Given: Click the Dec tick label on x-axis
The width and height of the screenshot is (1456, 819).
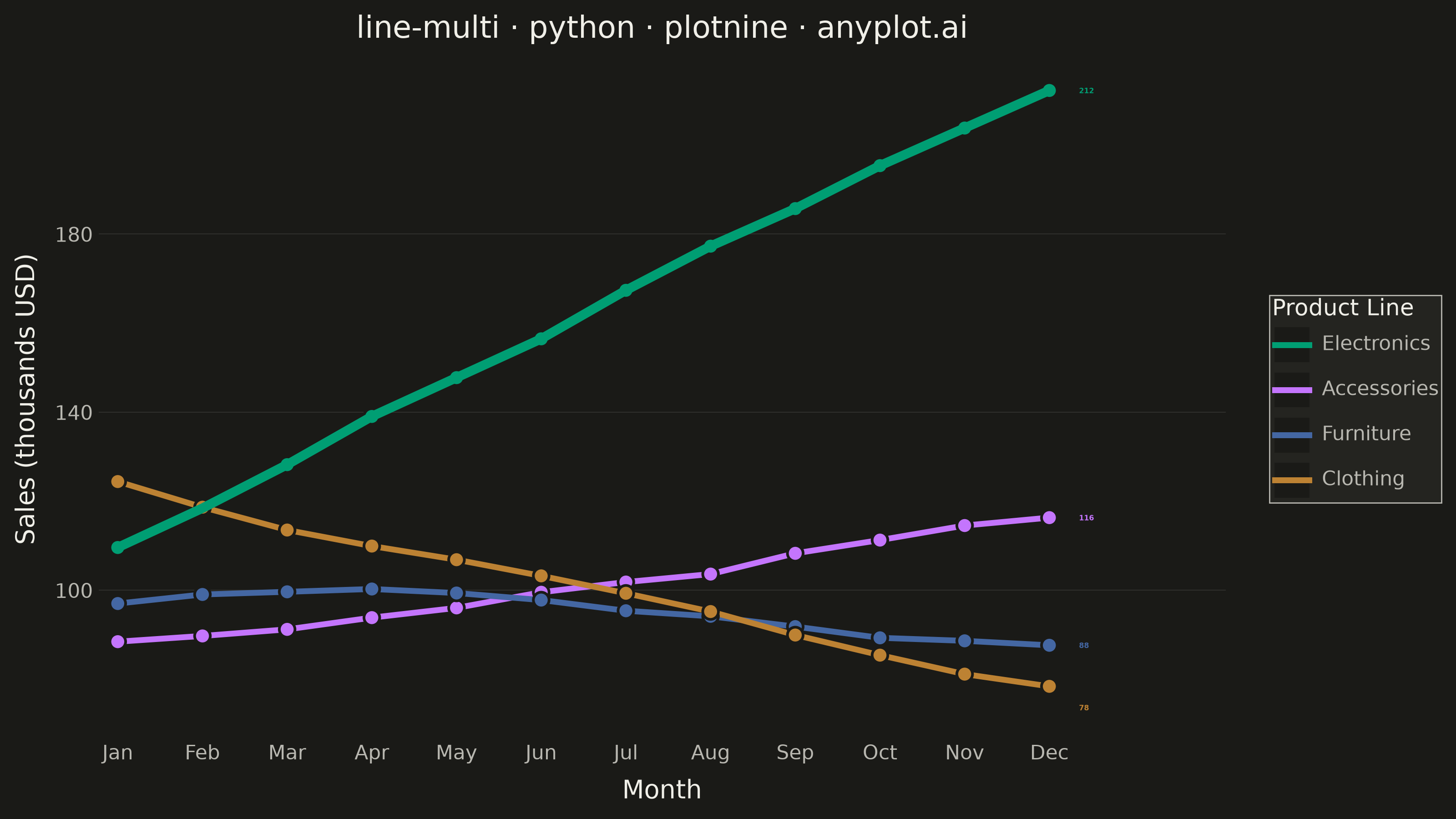Looking at the screenshot, I should point(1049,752).
